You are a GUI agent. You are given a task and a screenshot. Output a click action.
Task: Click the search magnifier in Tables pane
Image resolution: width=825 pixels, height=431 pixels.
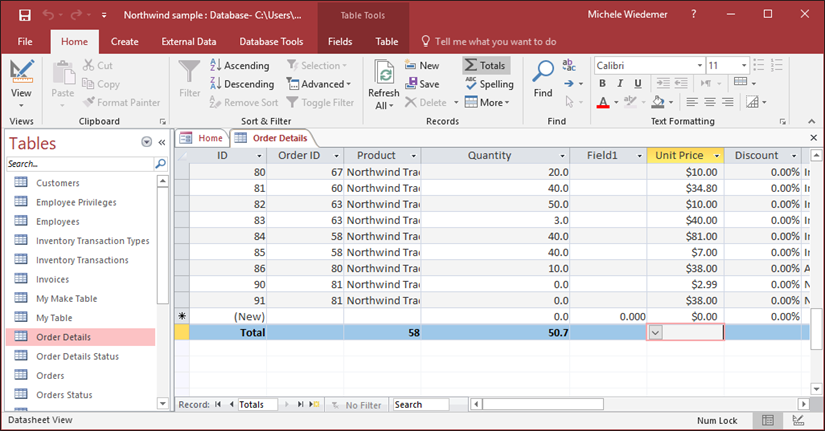pos(160,164)
